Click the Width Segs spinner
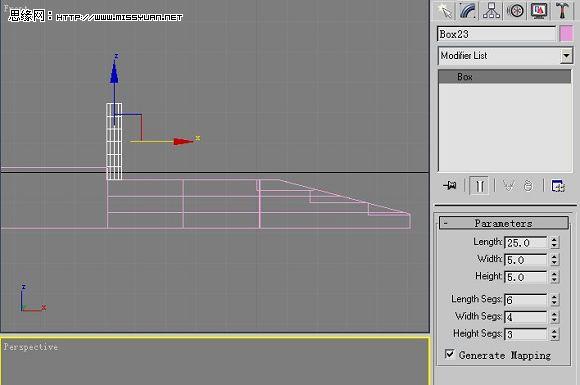 (x=554, y=317)
